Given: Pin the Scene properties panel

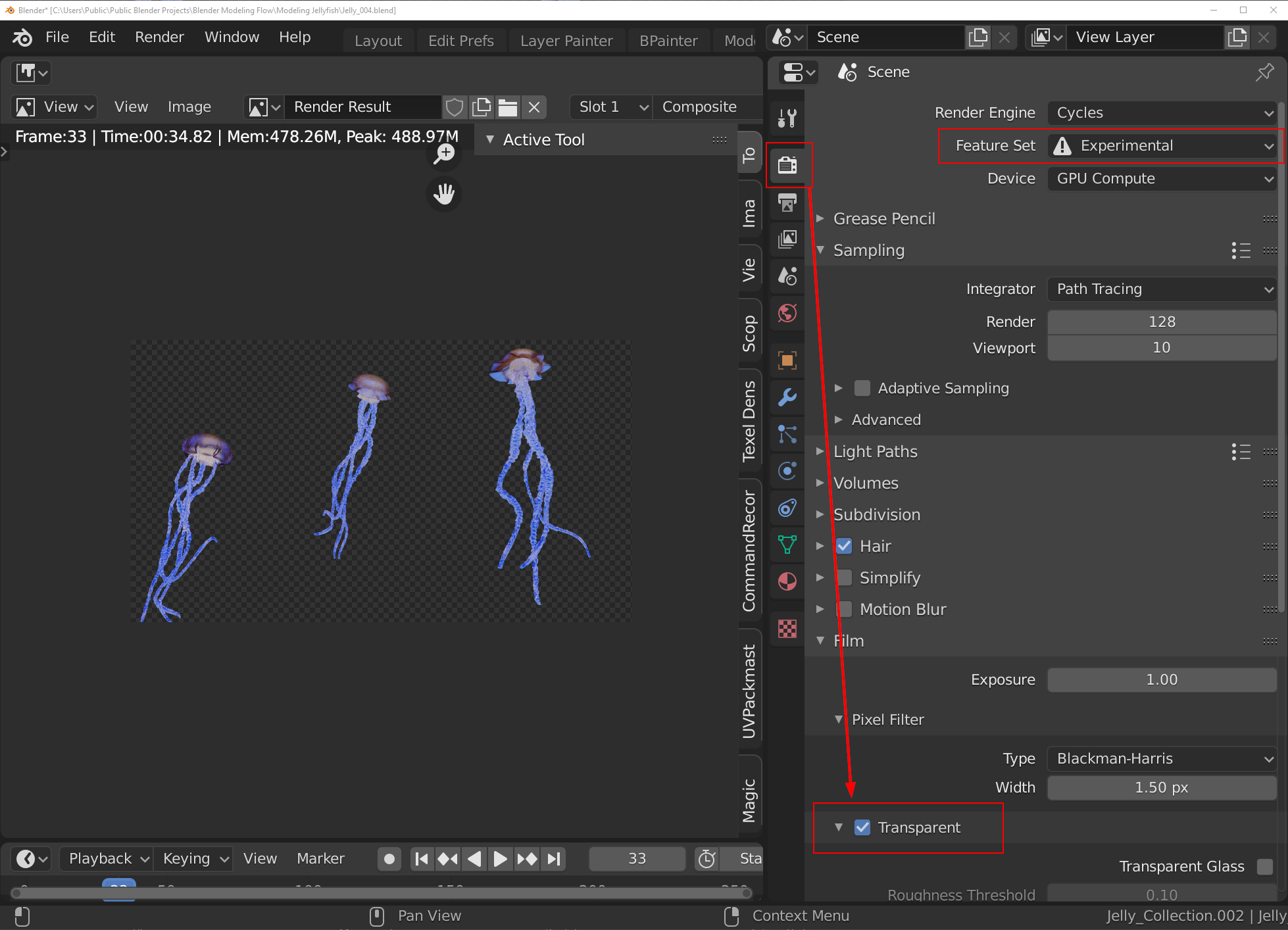Looking at the screenshot, I should pos(1264,72).
